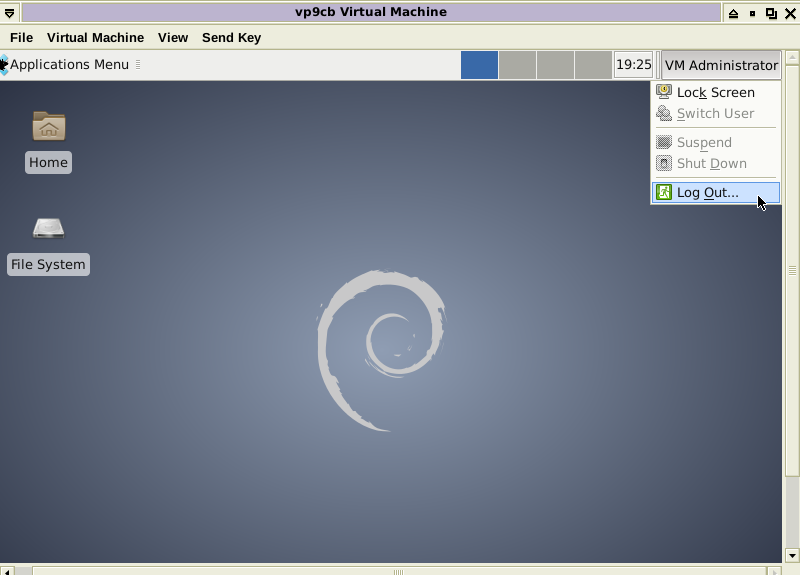
Task: Collapse the VM Administrator user menu
Action: (720, 65)
